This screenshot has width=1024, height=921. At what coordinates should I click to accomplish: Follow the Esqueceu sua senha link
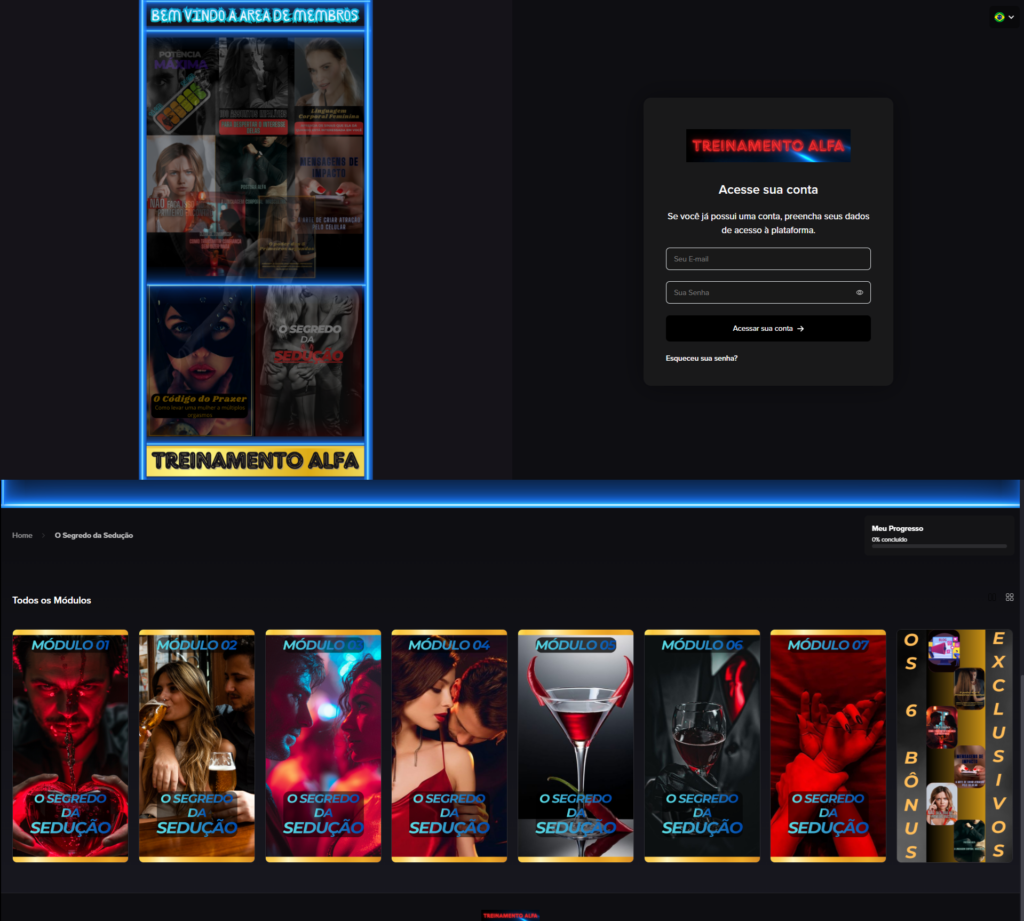701,358
